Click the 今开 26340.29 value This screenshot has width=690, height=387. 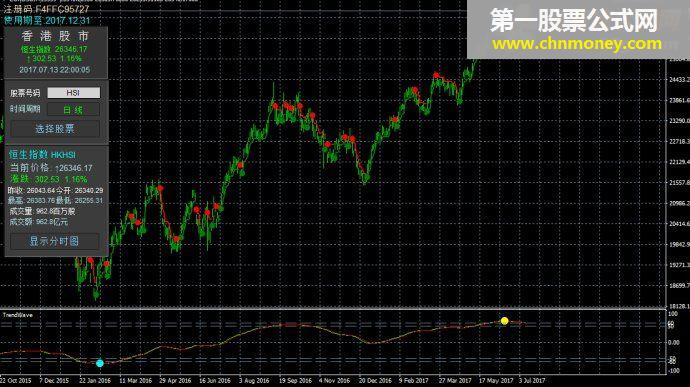click(x=80, y=190)
